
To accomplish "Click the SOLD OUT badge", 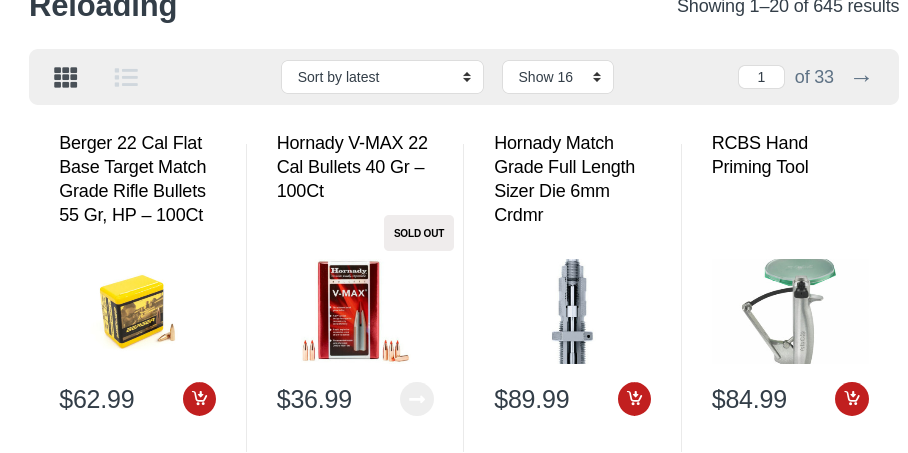I will 419,233.
